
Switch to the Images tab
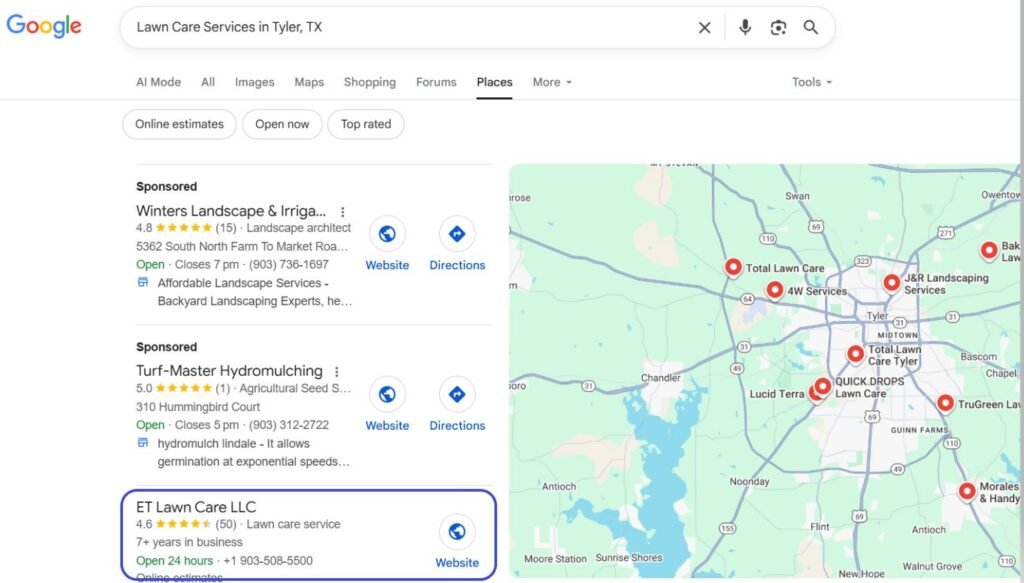point(254,82)
